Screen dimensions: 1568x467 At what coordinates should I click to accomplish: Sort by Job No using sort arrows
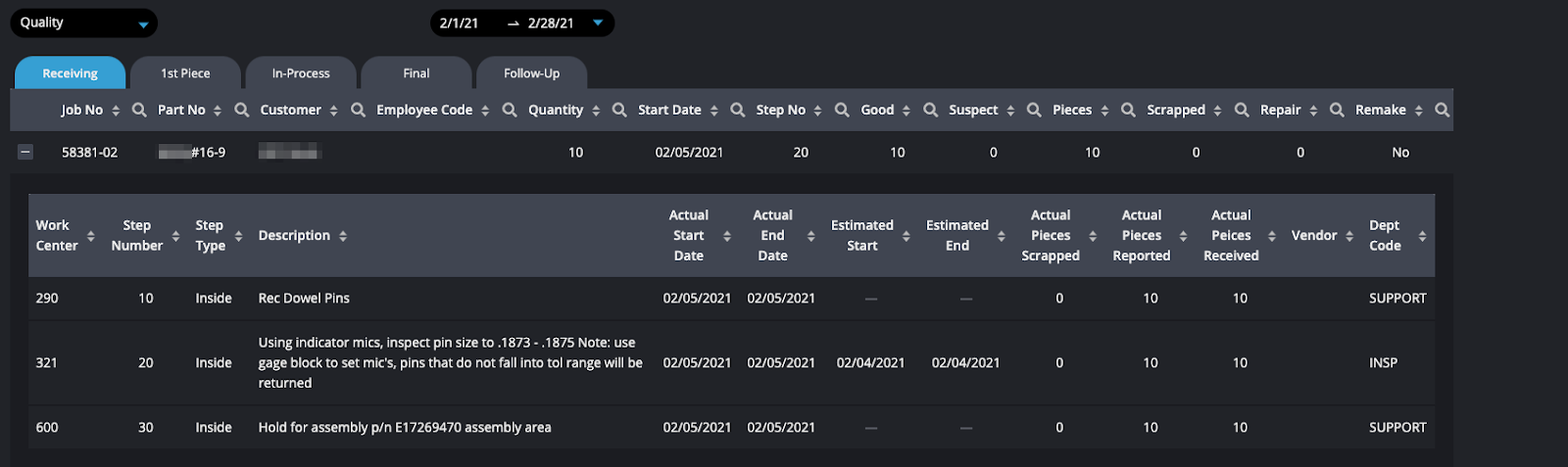(x=116, y=111)
